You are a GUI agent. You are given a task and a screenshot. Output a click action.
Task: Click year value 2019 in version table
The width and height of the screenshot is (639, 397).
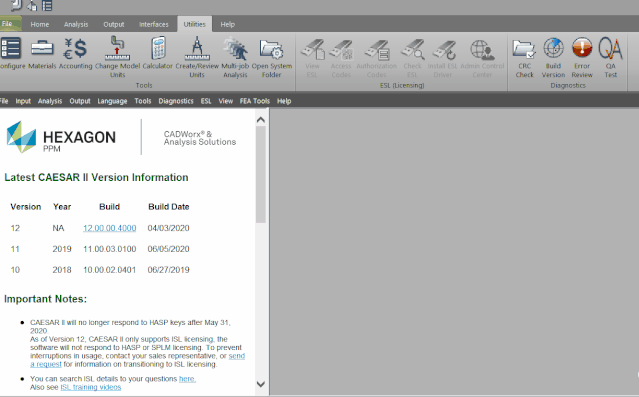(x=62, y=249)
